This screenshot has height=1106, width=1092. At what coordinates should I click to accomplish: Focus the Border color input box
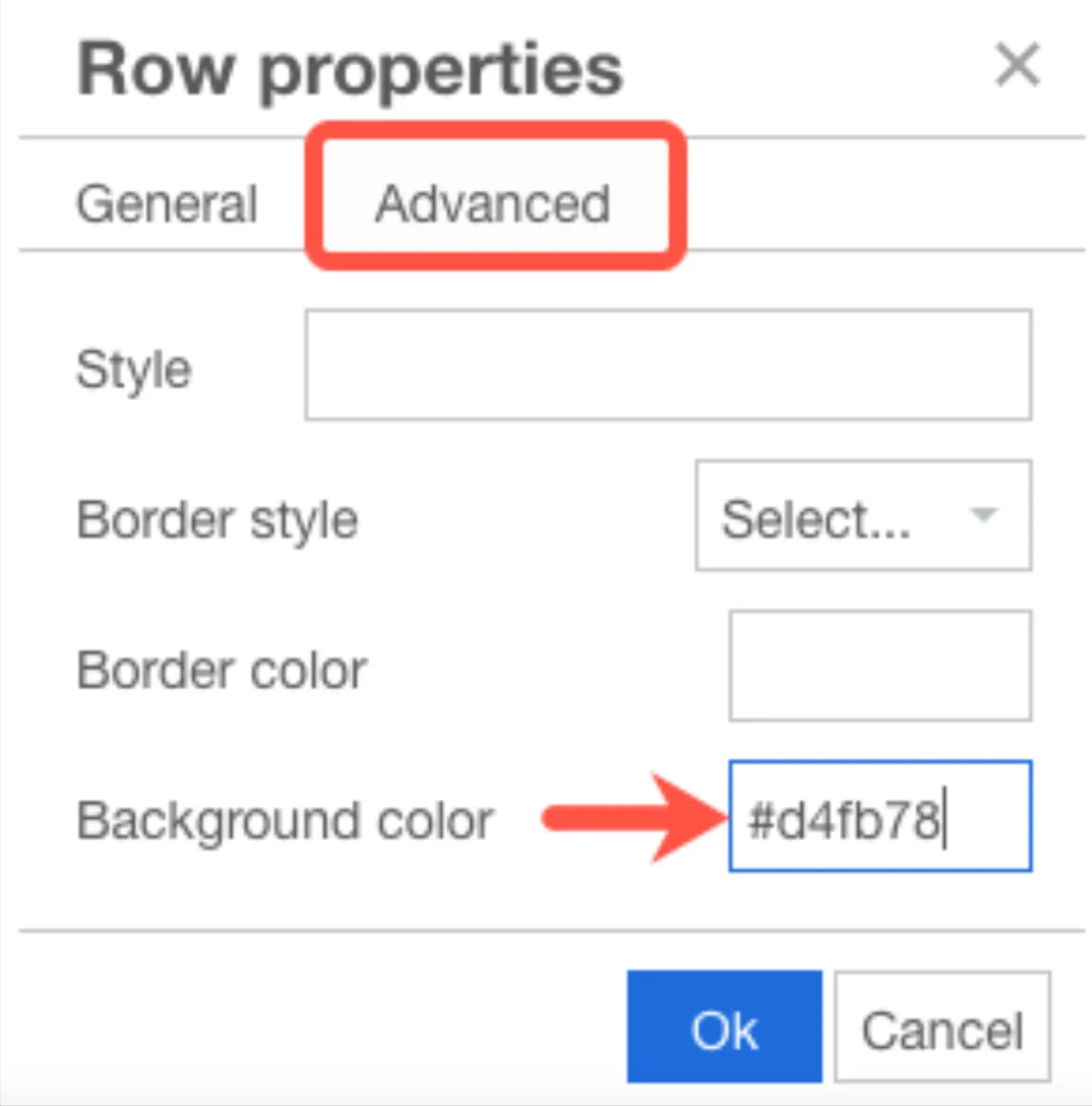(x=881, y=666)
